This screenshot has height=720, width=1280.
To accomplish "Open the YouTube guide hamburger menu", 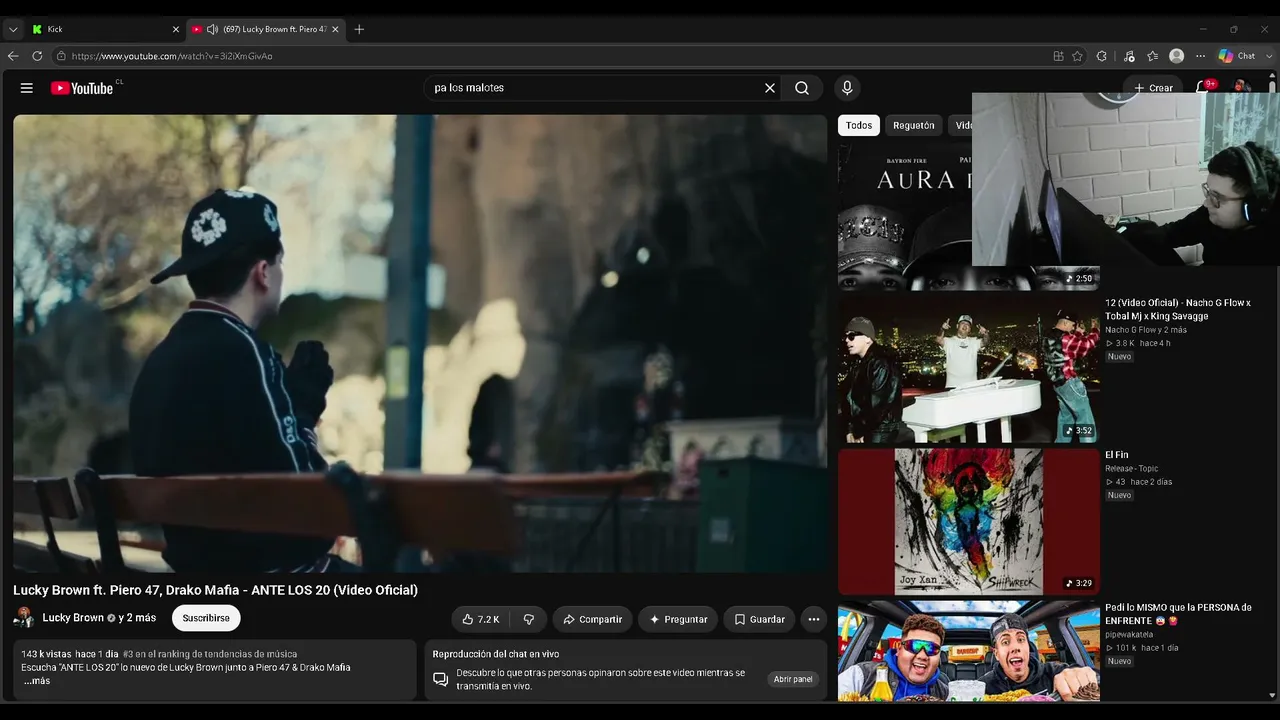I will point(27,88).
